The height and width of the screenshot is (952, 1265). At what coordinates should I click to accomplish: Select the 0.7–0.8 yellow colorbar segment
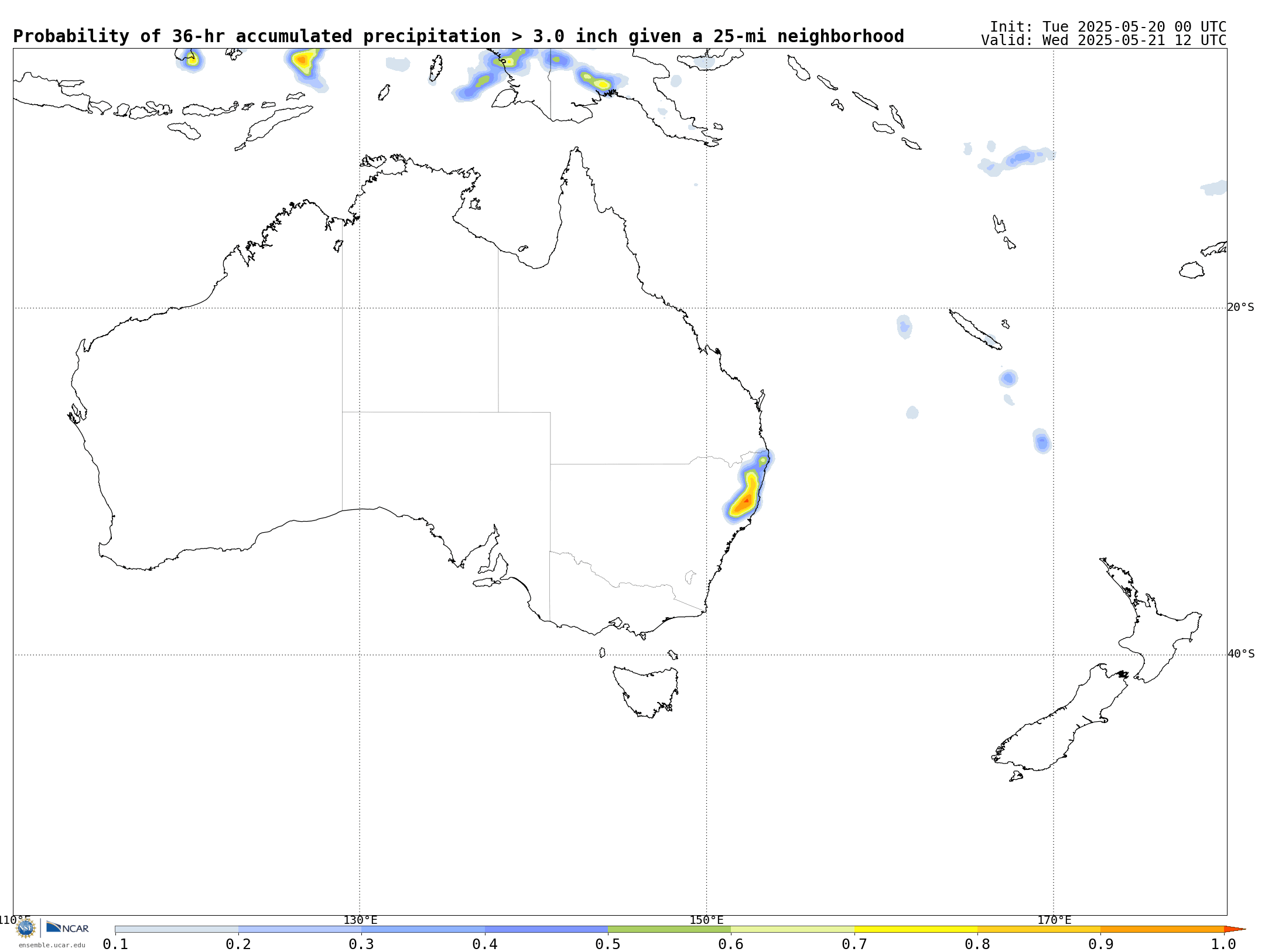[916, 929]
